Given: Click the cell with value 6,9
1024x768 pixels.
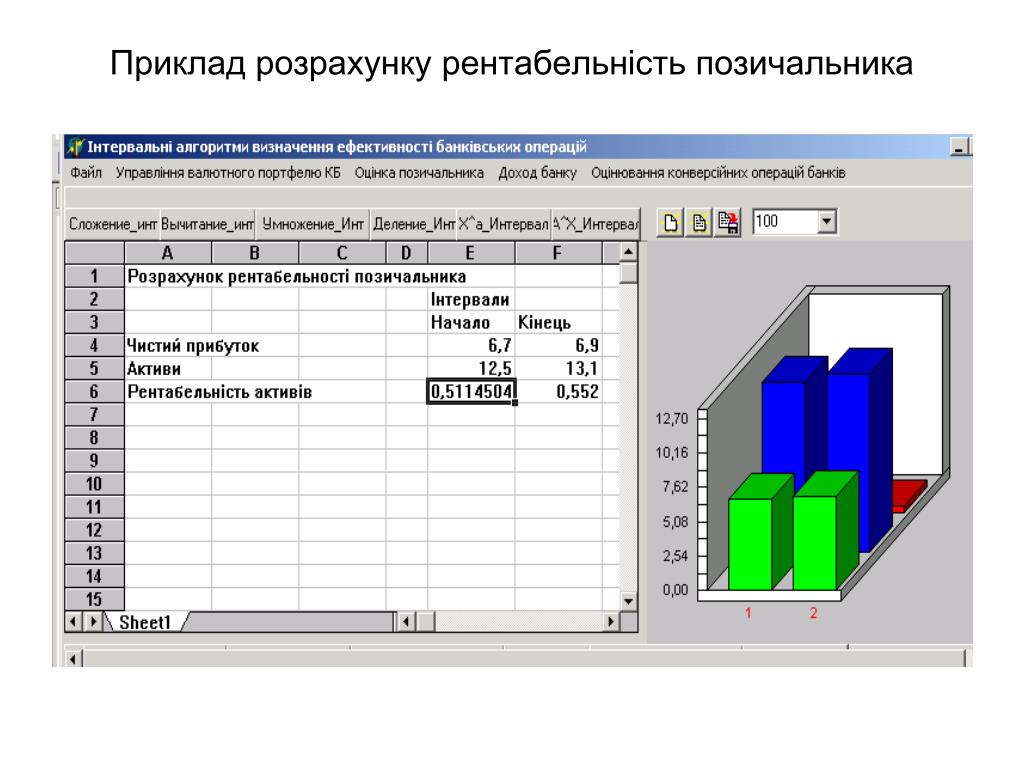Looking at the screenshot, I should pyautogui.click(x=558, y=345).
